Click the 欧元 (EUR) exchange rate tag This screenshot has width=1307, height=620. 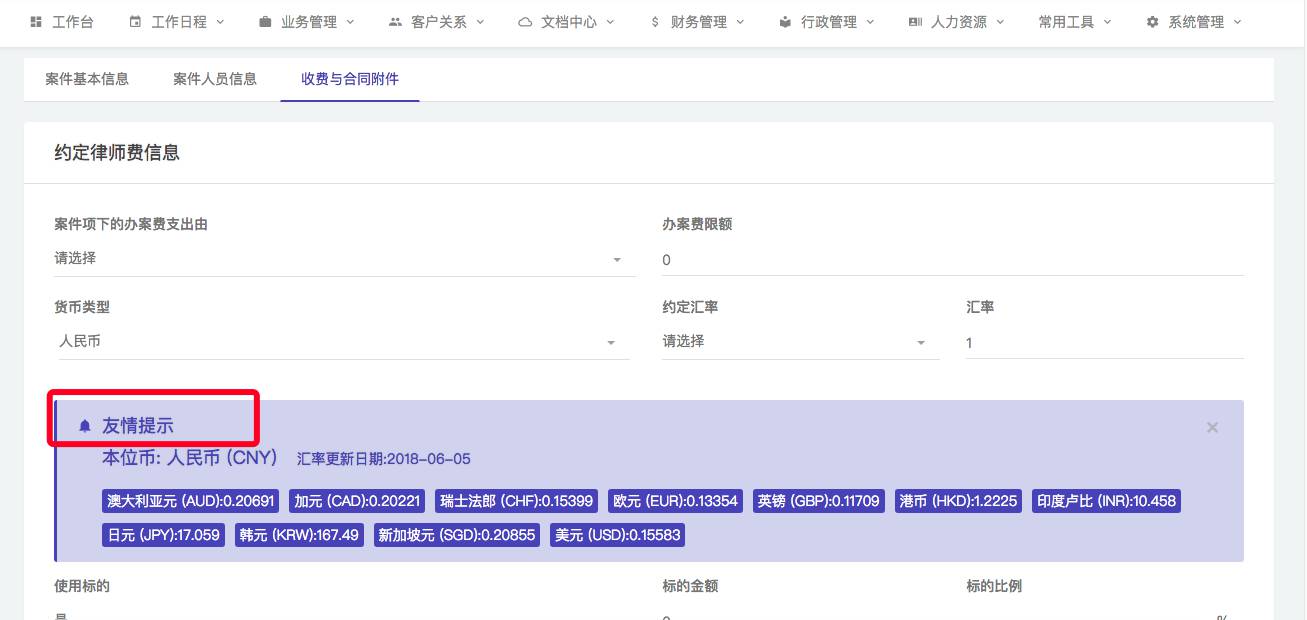tap(675, 501)
